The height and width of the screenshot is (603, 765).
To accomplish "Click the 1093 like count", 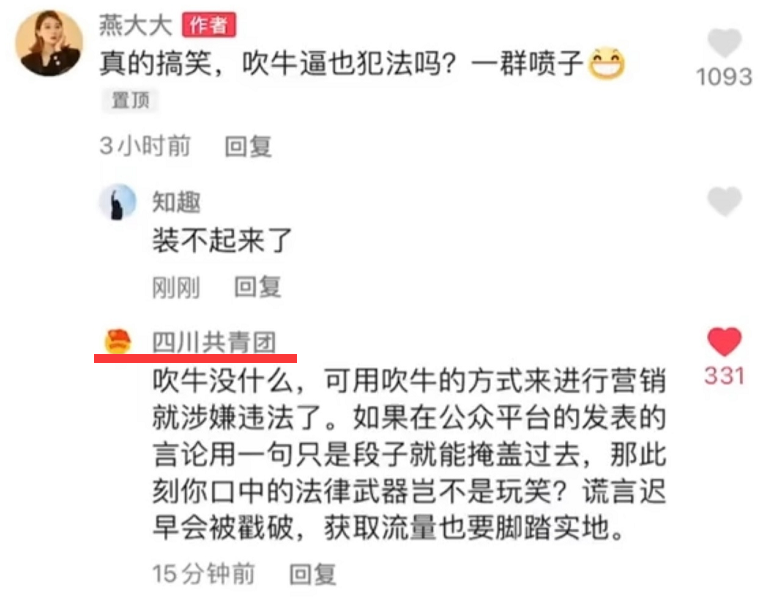I will pyautogui.click(x=724, y=77).
